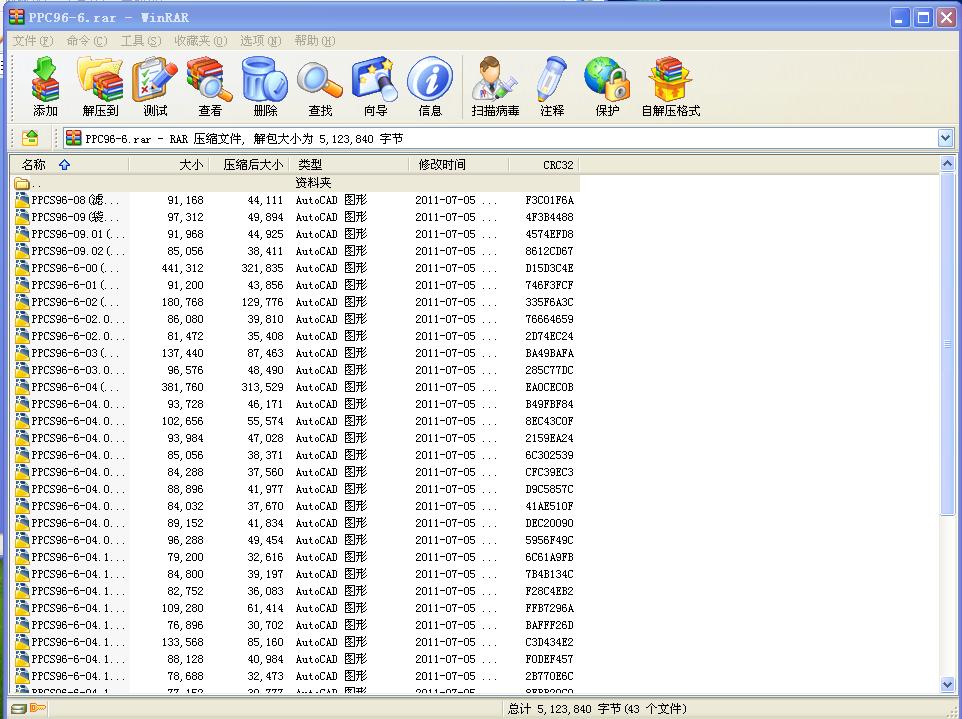Screen dimensions: 962x719
Task: Toggle name column sort order
Action: (x=65, y=164)
